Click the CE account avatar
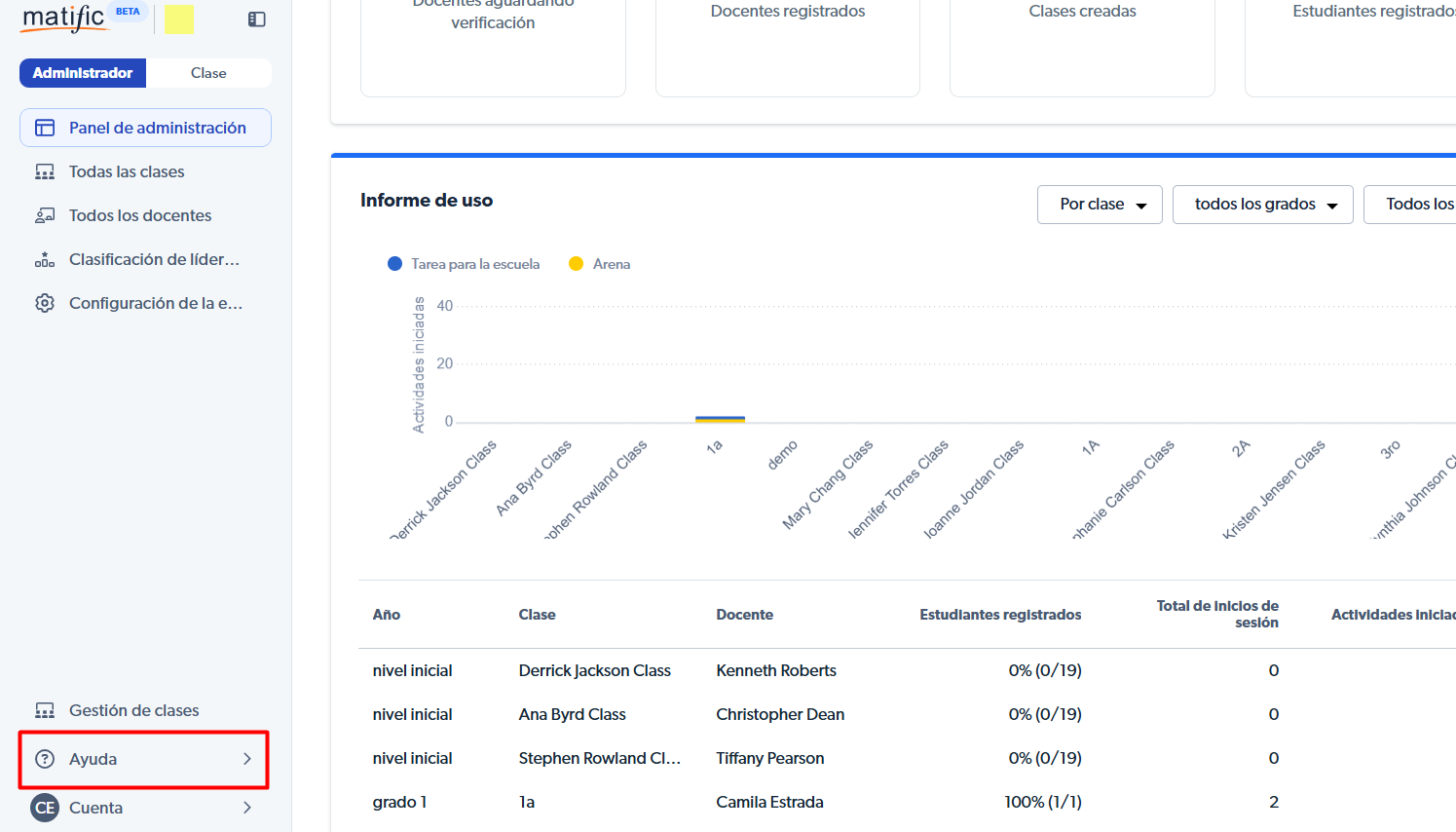Screen dimensions: 1456x832 45,808
